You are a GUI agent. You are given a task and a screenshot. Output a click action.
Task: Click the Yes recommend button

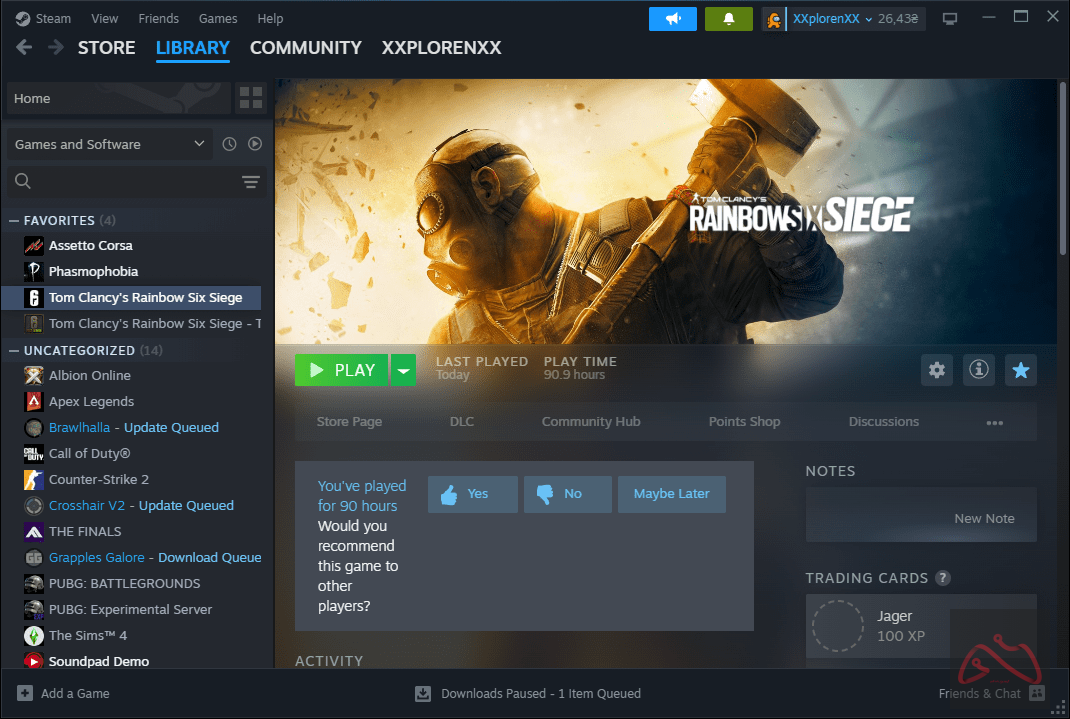[472, 494]
